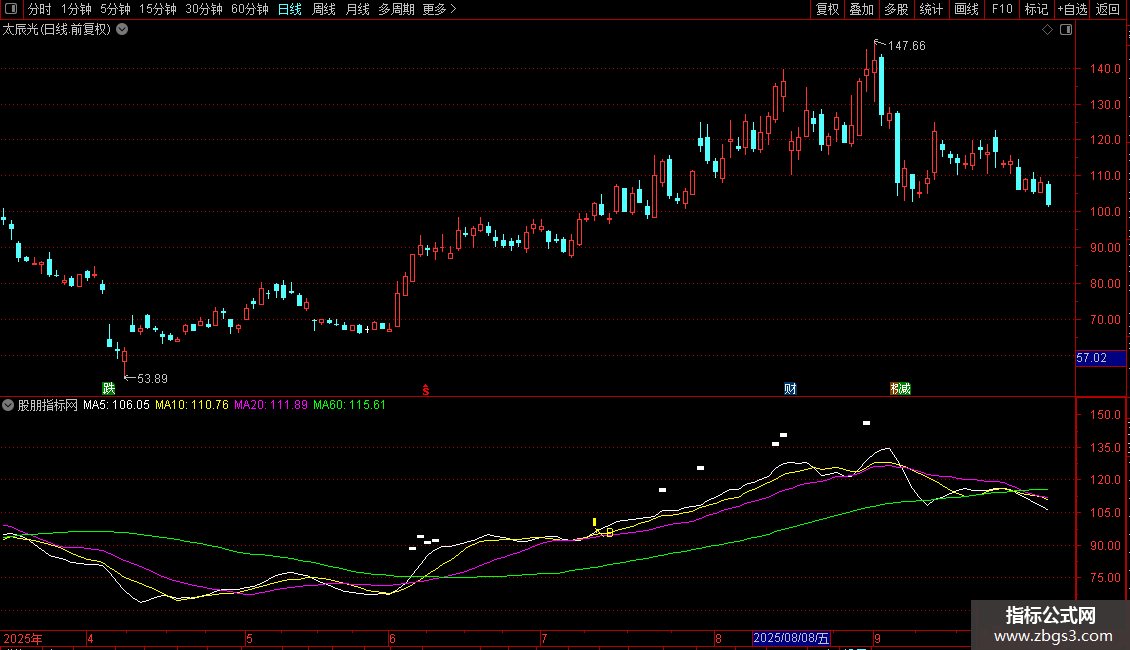Click the 标记 mark button
Viewport: 1130px width, 650px height.
pyautogui.click(x=1036, y=9)
